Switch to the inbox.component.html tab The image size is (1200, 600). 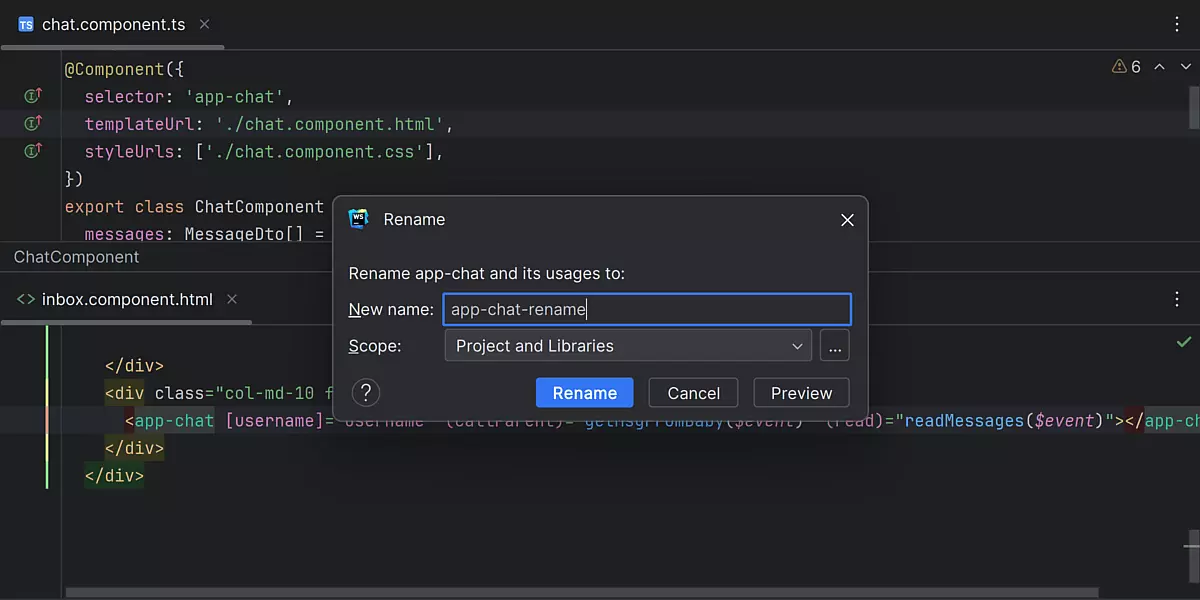point(126,300)
